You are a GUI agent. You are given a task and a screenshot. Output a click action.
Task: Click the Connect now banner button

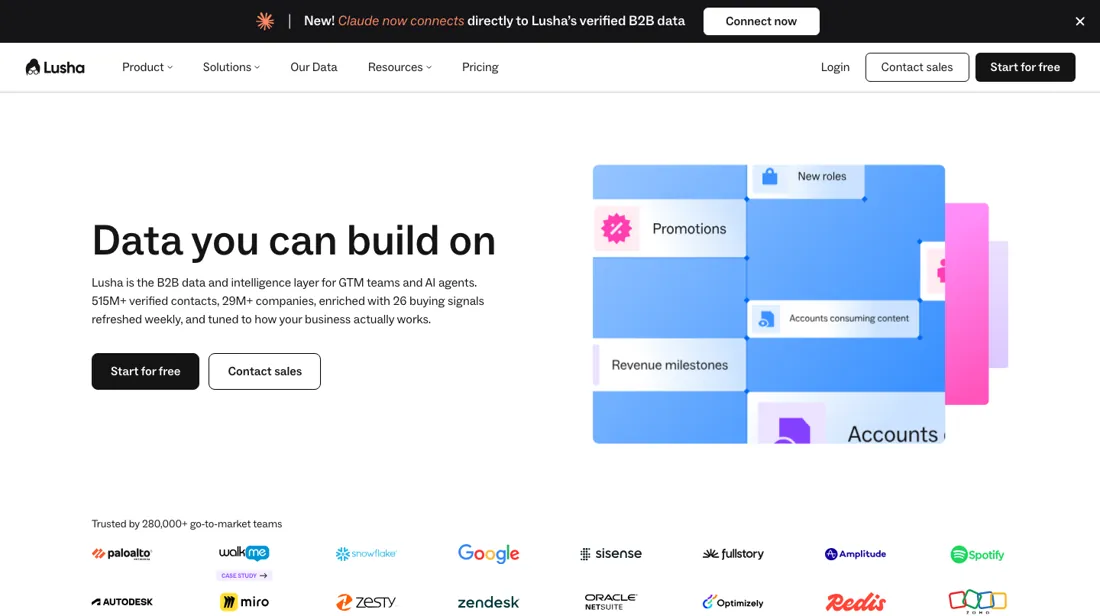[x=761, y=21]
